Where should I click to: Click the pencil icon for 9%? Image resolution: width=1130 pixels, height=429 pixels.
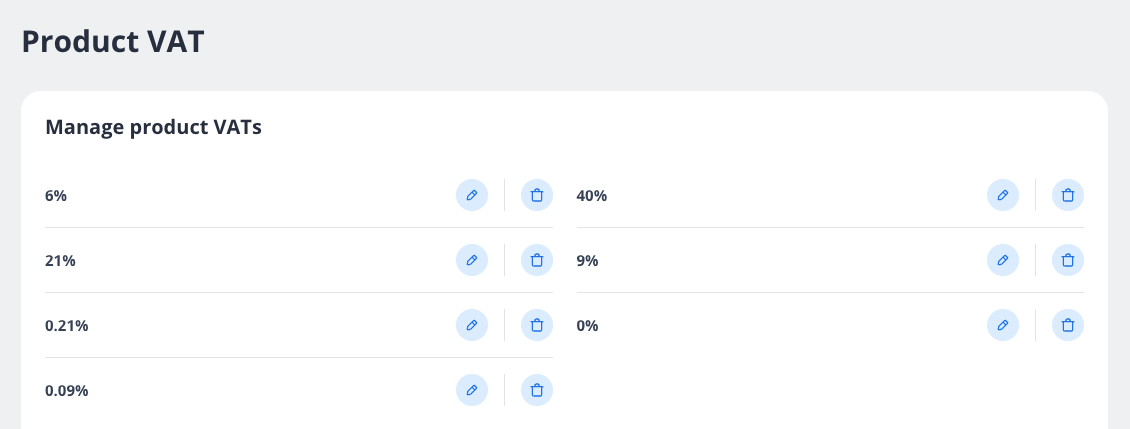pos(1003,260)
